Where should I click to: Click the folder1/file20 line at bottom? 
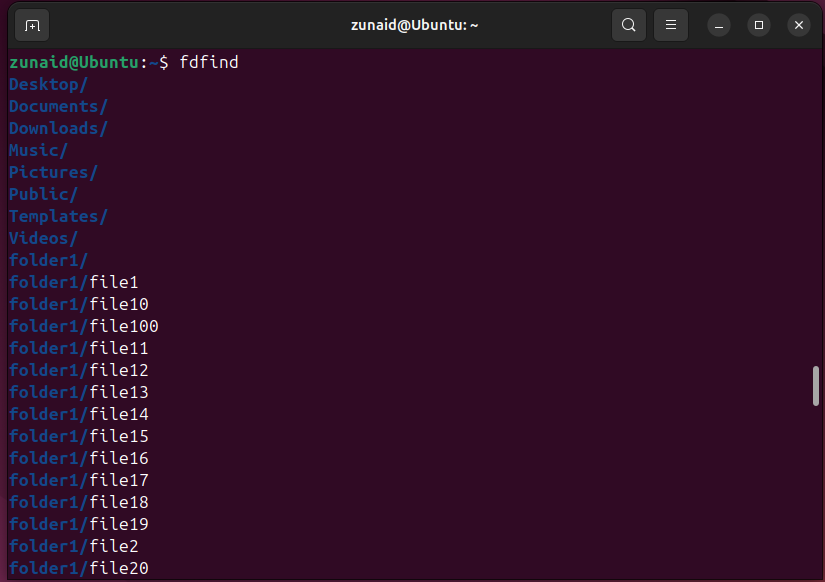click(78, 568)
